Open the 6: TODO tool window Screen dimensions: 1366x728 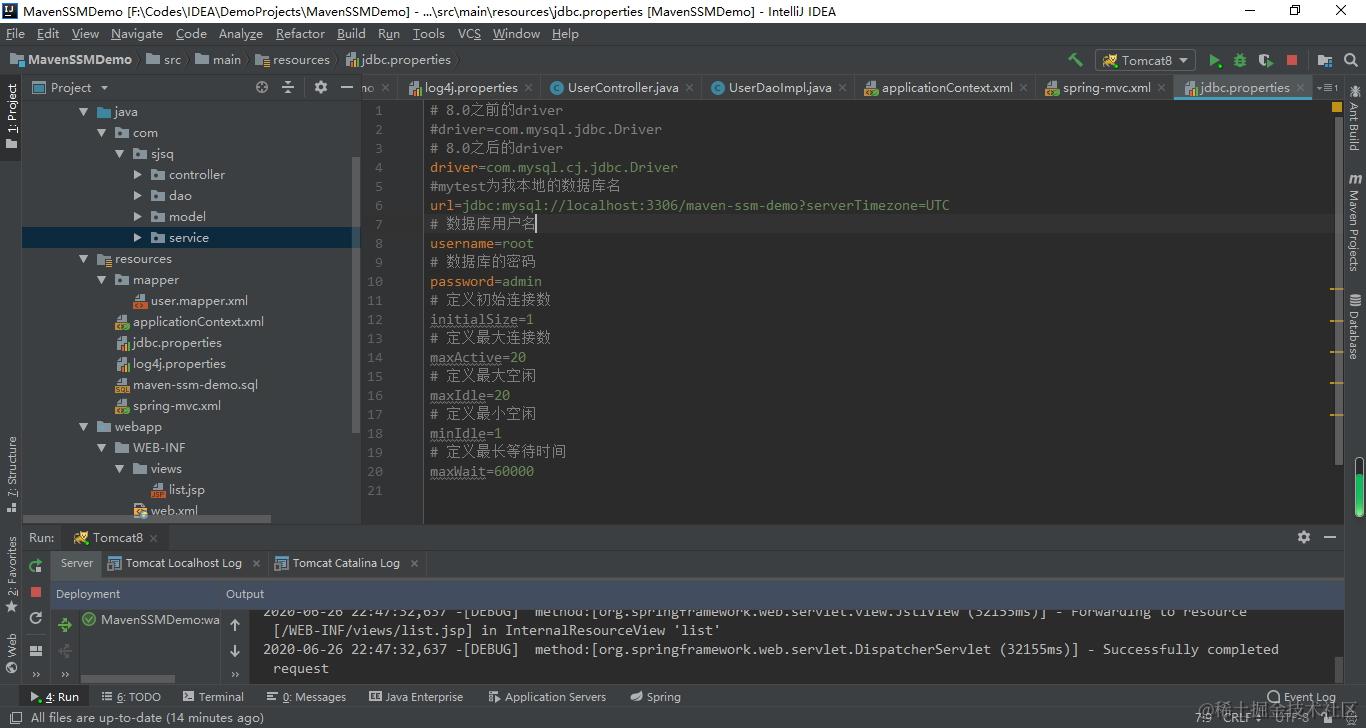(x=131, y=697)
